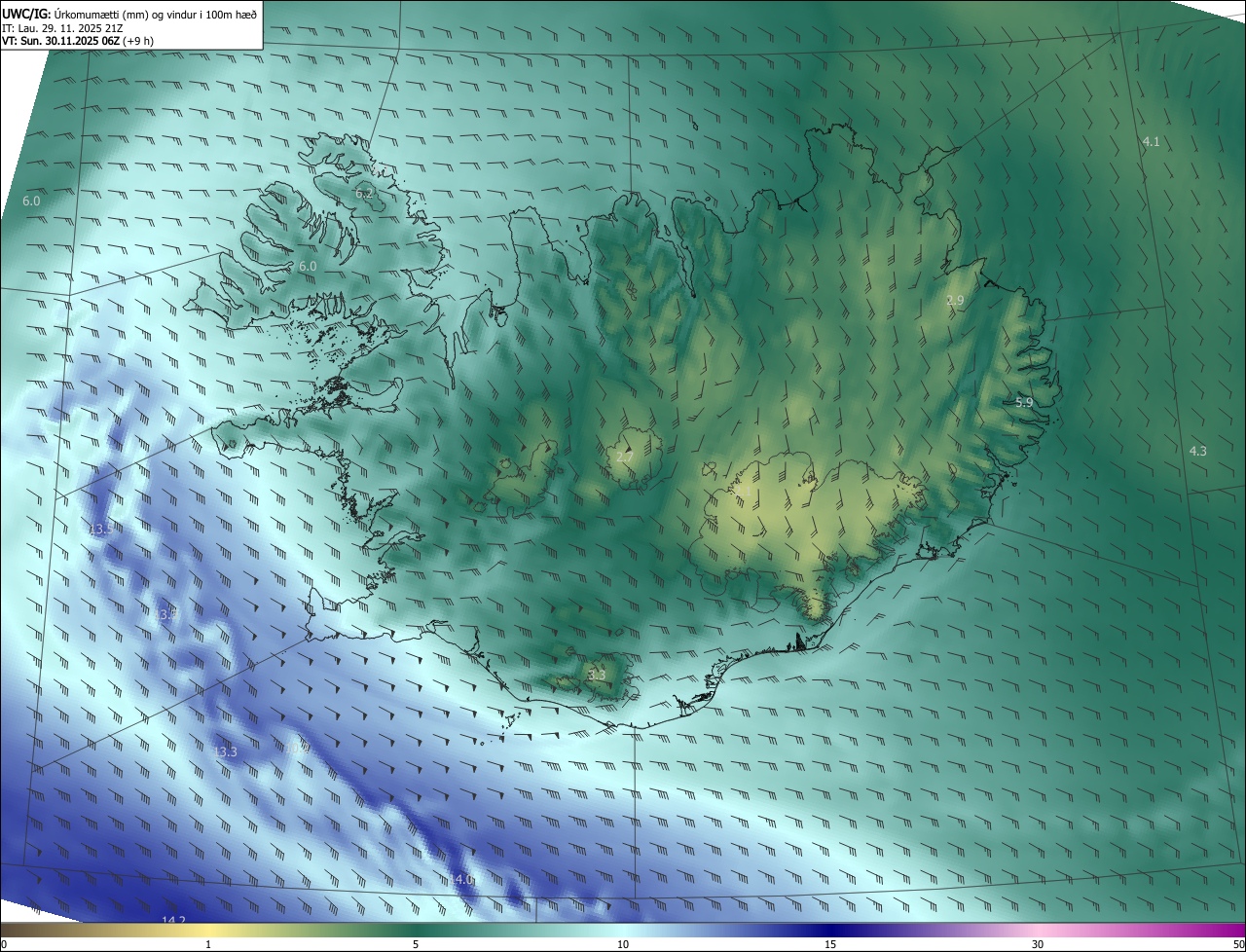Click the valid time line 'VT: Sun. 30.11.2025 06Z (+9 h)'

[x=78, y=41]
